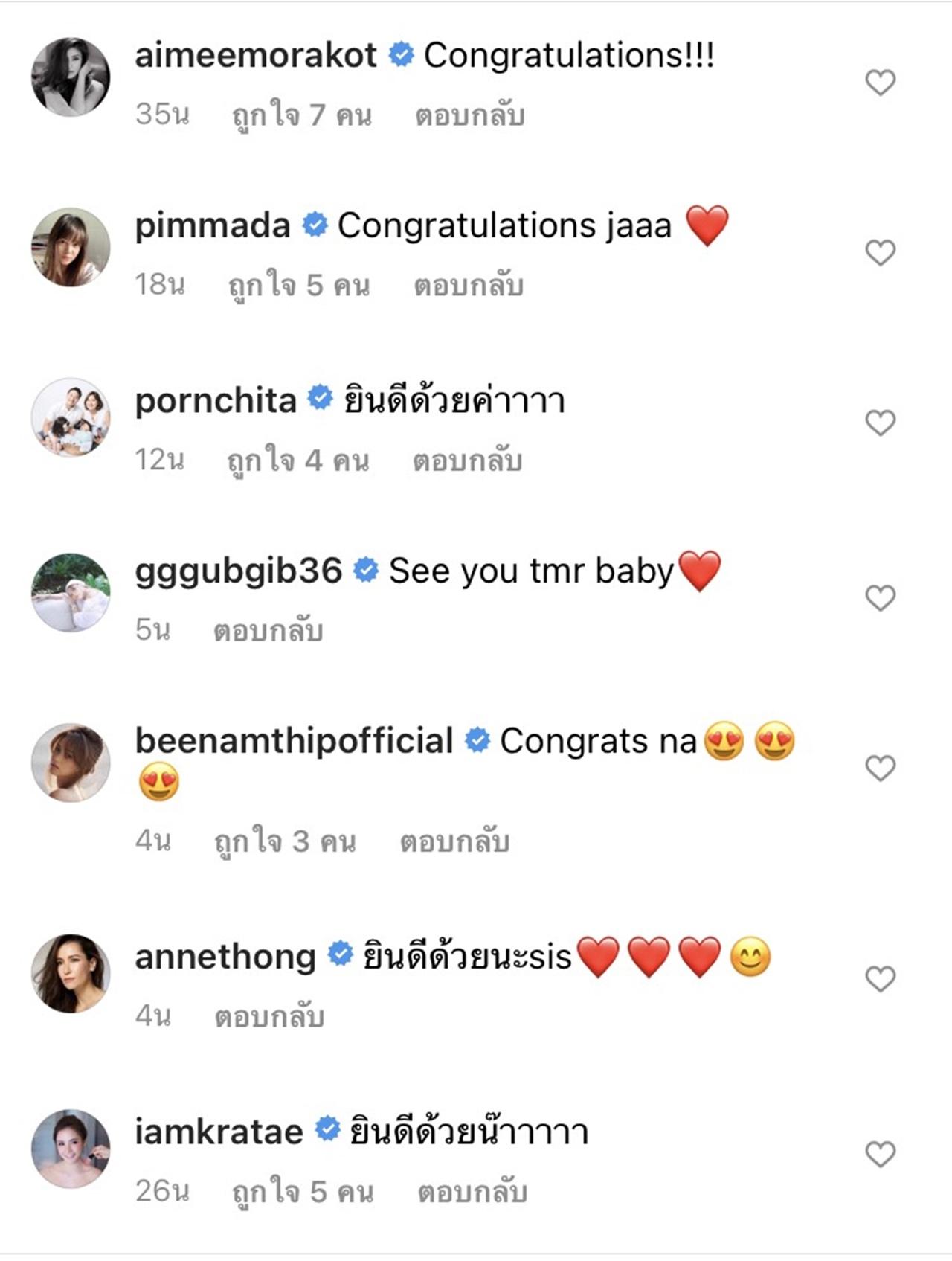This screenshot has height=1261, width=952.
Task: See the 5 likes on iamkratae's comment
Action: (x=303, y=1192)
